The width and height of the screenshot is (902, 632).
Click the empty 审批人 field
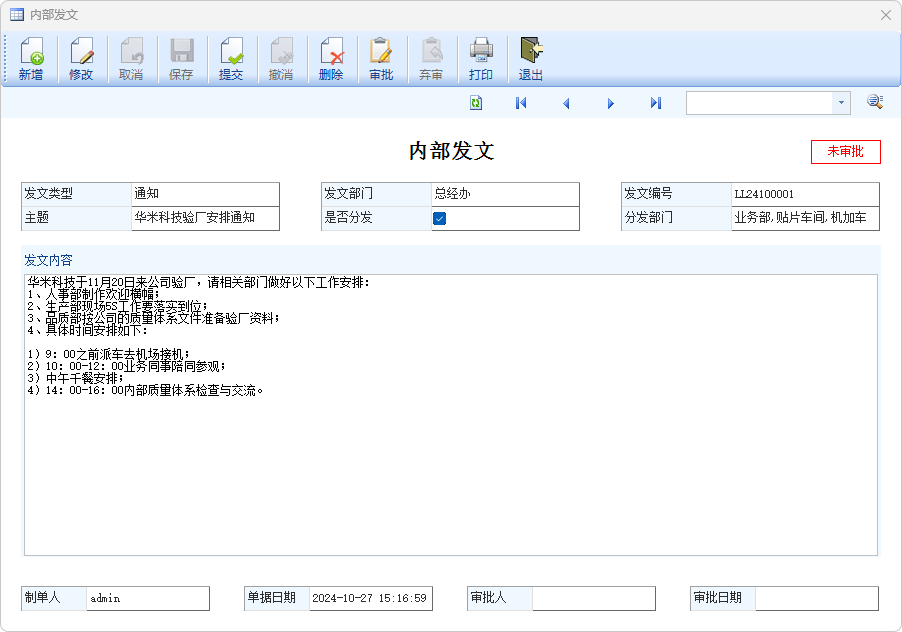594,599
